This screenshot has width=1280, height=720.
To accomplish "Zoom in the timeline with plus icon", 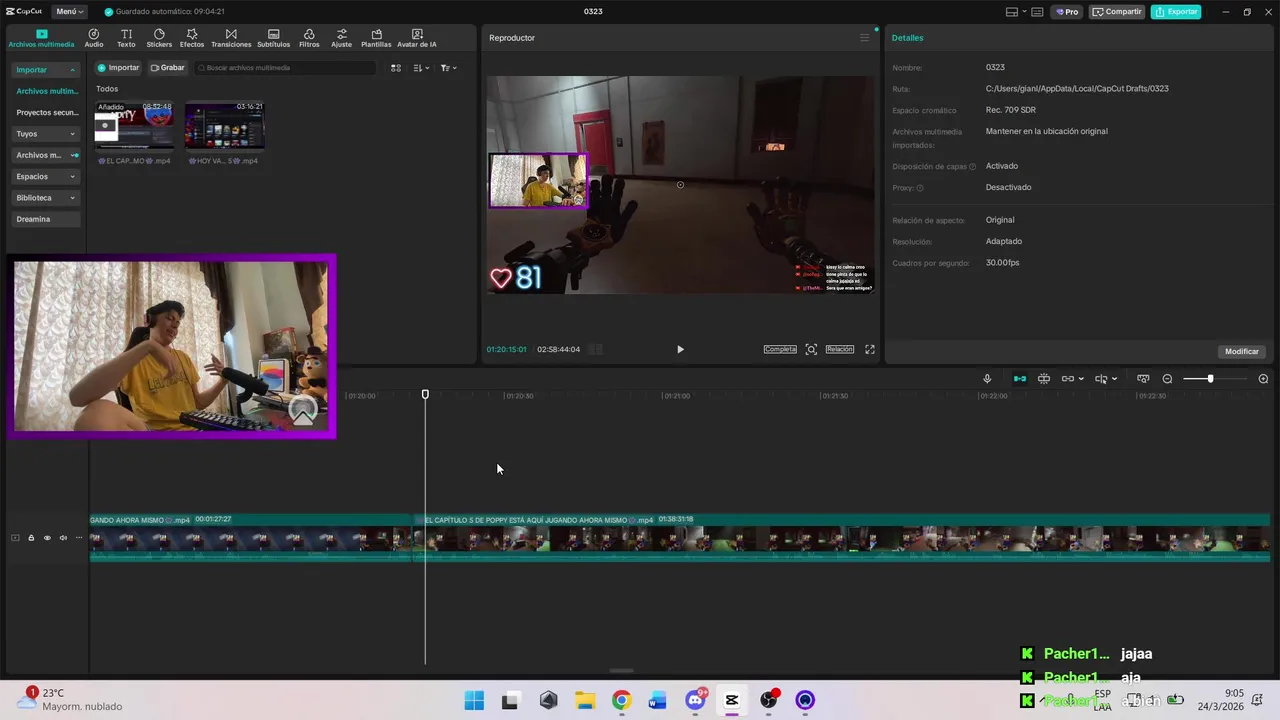I will coord(1263,379).
